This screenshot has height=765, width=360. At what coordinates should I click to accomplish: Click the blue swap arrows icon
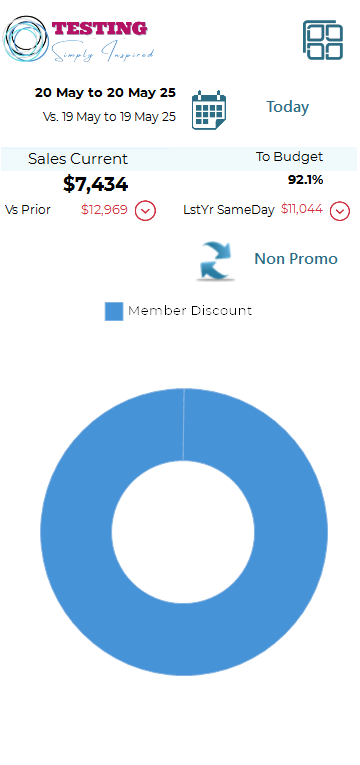point(216,261)
